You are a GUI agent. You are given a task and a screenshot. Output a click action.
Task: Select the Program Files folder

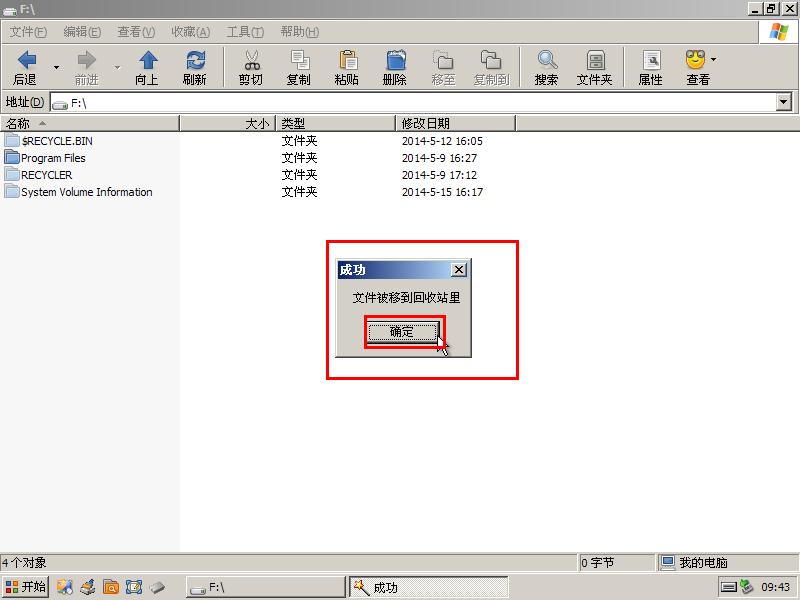45,158
